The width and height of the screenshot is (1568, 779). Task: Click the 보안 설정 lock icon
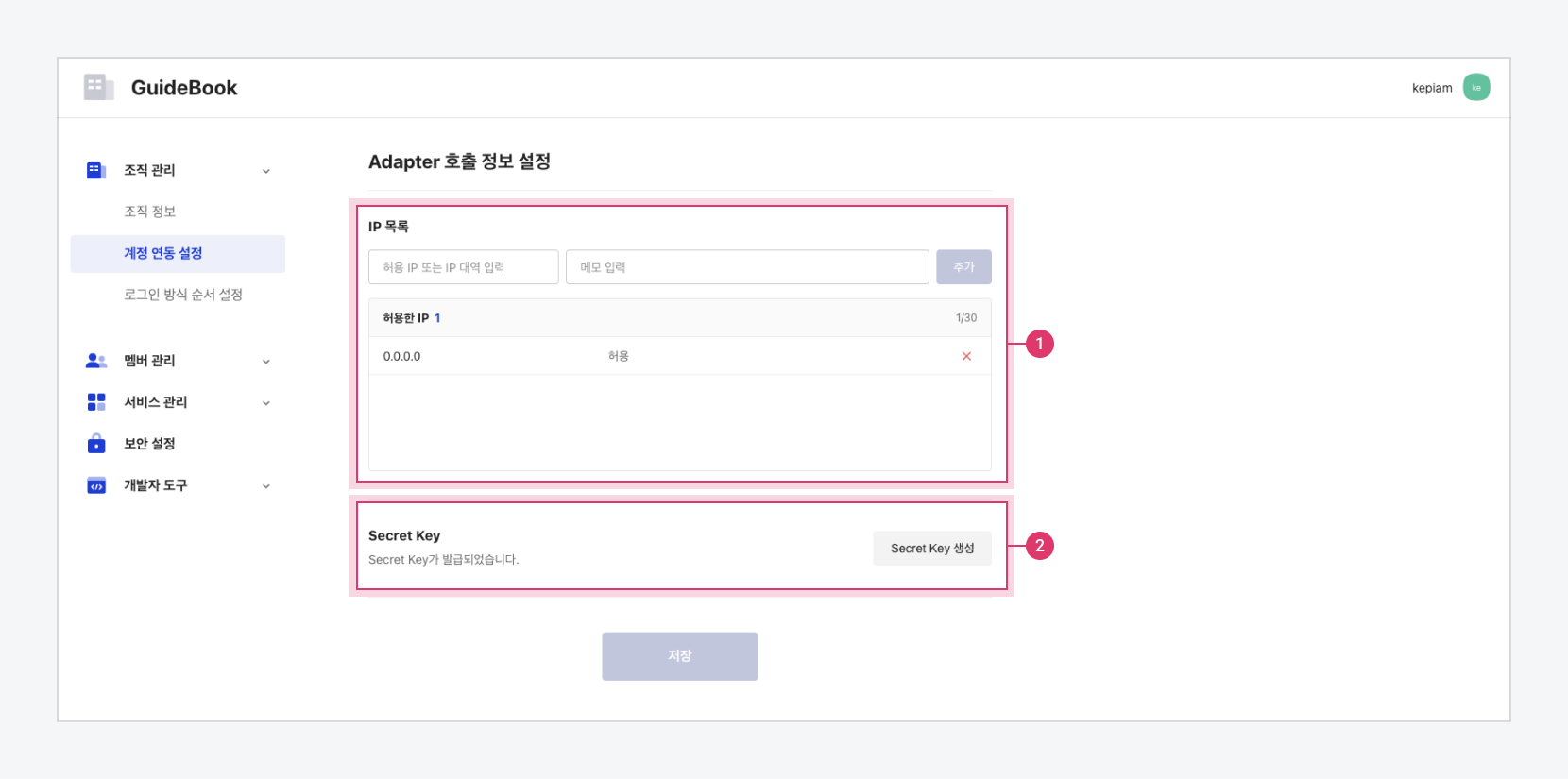click(96, 443)
